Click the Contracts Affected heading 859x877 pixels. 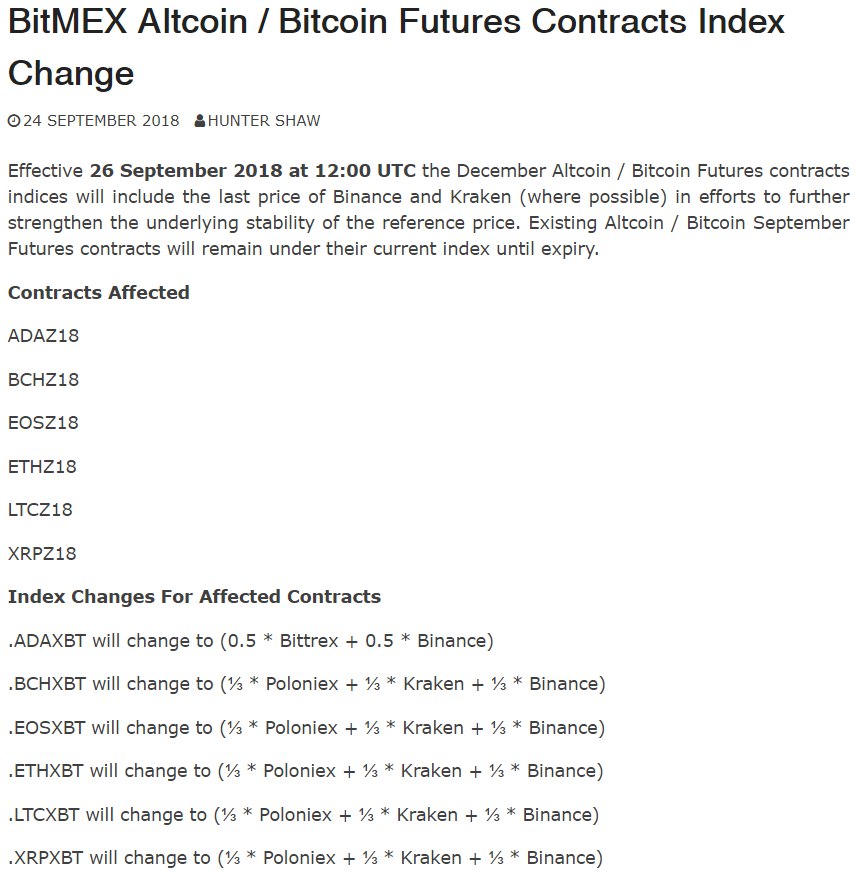[99, 293]
